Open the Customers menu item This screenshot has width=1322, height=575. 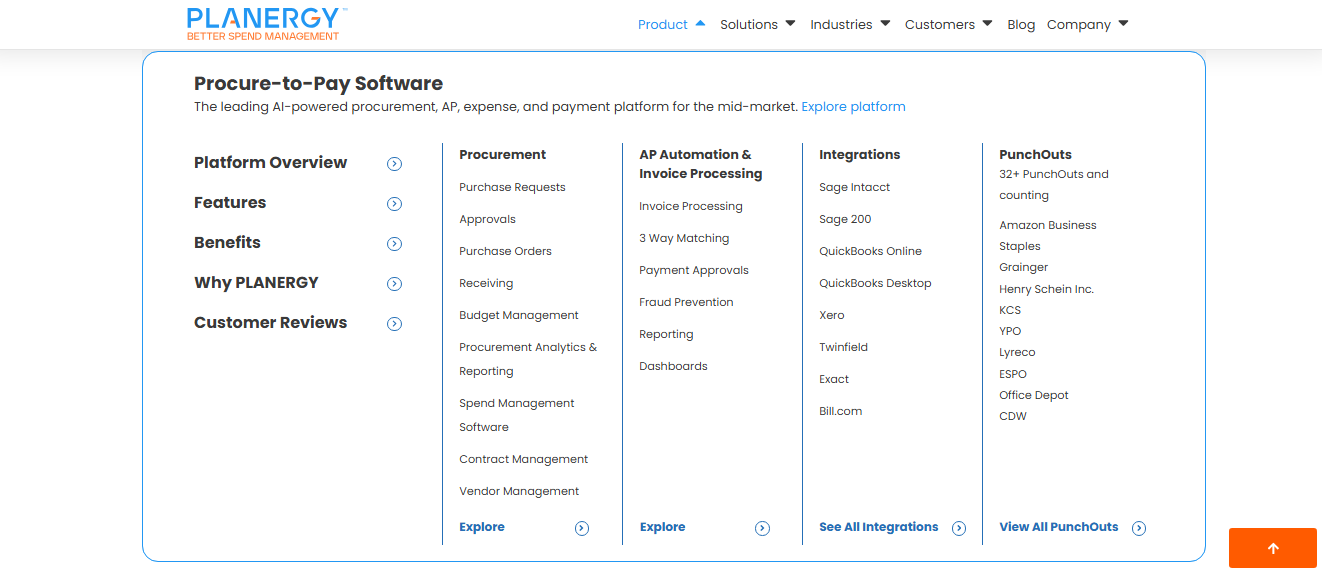click(940, 24)
